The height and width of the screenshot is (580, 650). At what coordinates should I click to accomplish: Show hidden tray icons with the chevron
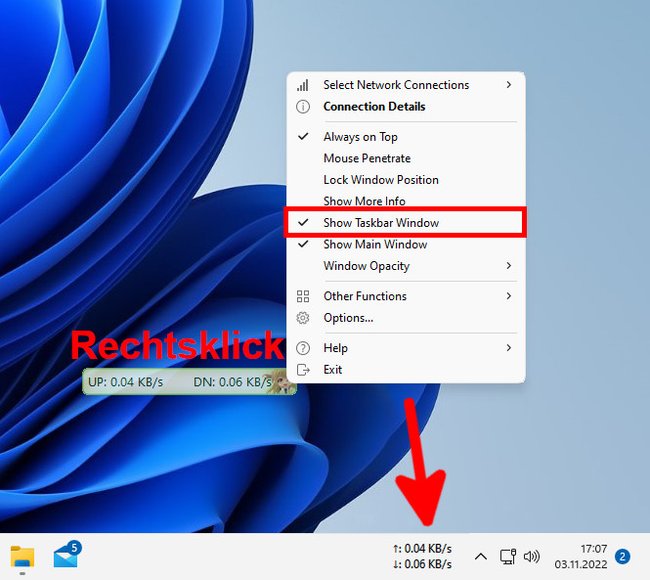[481, 556]
